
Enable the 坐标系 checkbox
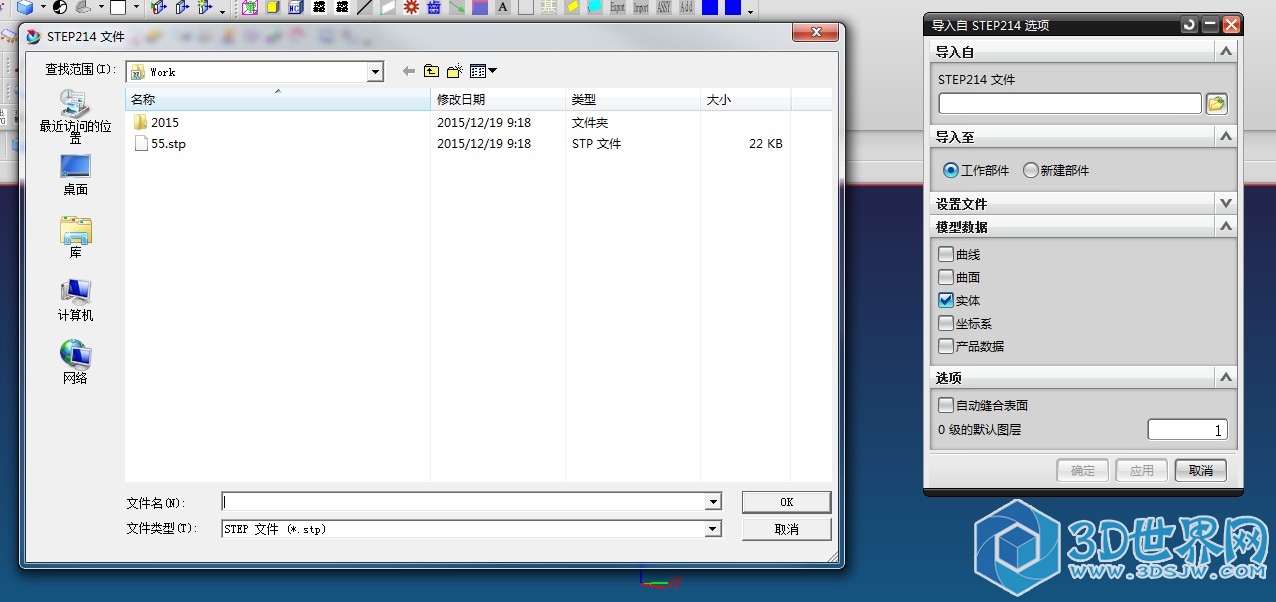coord(946,323)
